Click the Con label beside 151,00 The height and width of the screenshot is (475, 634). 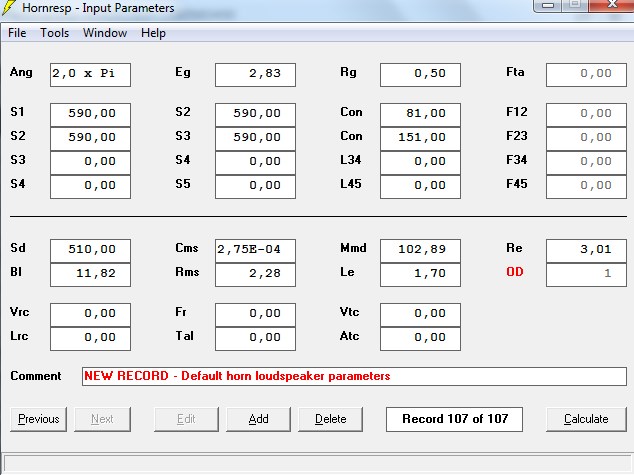pos(351,136)
